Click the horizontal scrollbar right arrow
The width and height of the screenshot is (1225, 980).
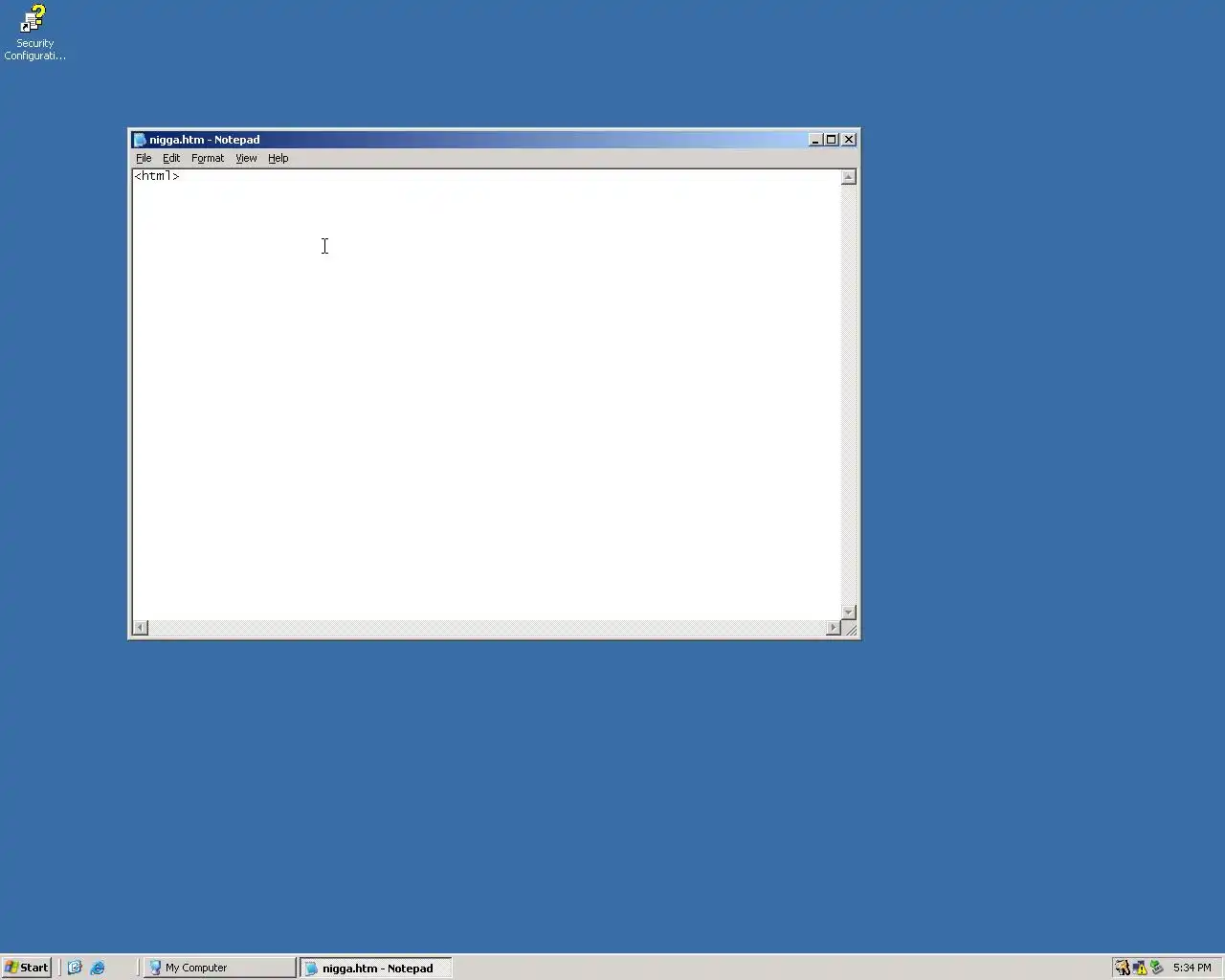833,628
